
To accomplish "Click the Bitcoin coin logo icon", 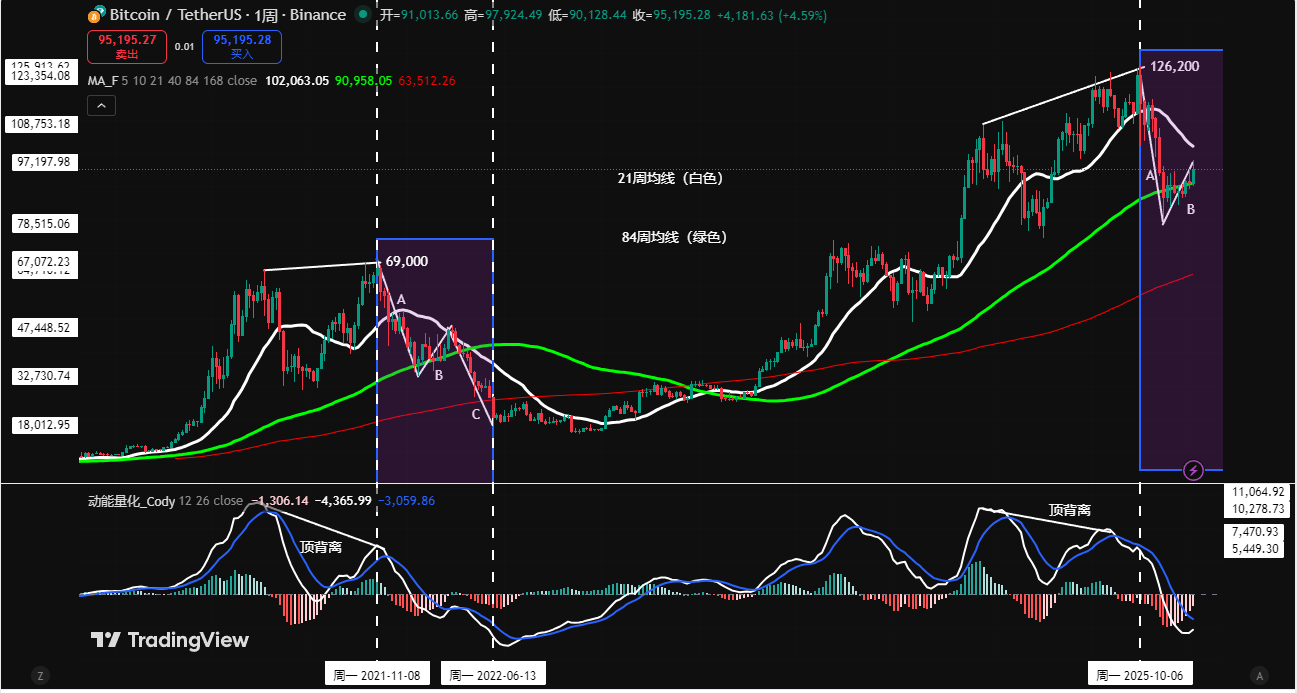I will [x=95, y=14].
